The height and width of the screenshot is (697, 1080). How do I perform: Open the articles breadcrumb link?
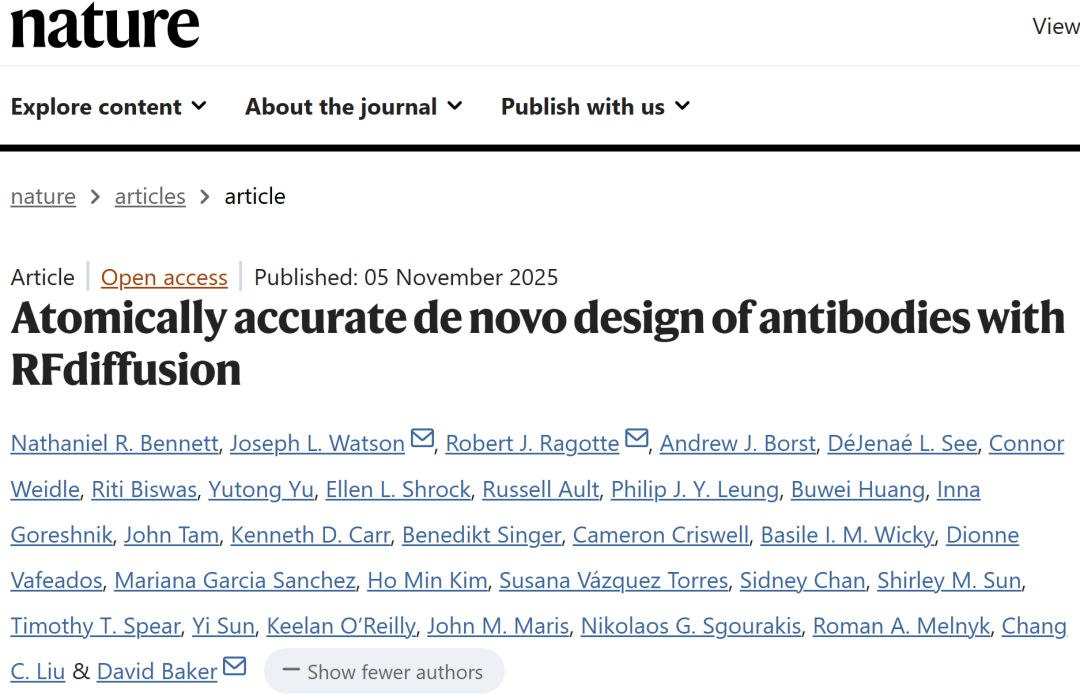pos(150,197)
